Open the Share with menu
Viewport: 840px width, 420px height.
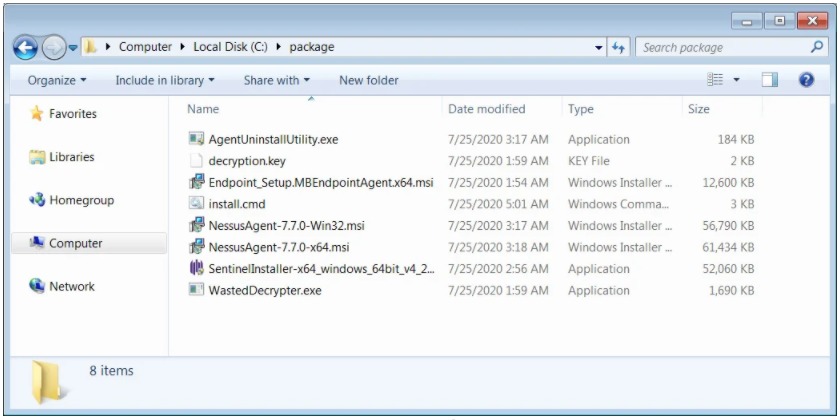276,80
